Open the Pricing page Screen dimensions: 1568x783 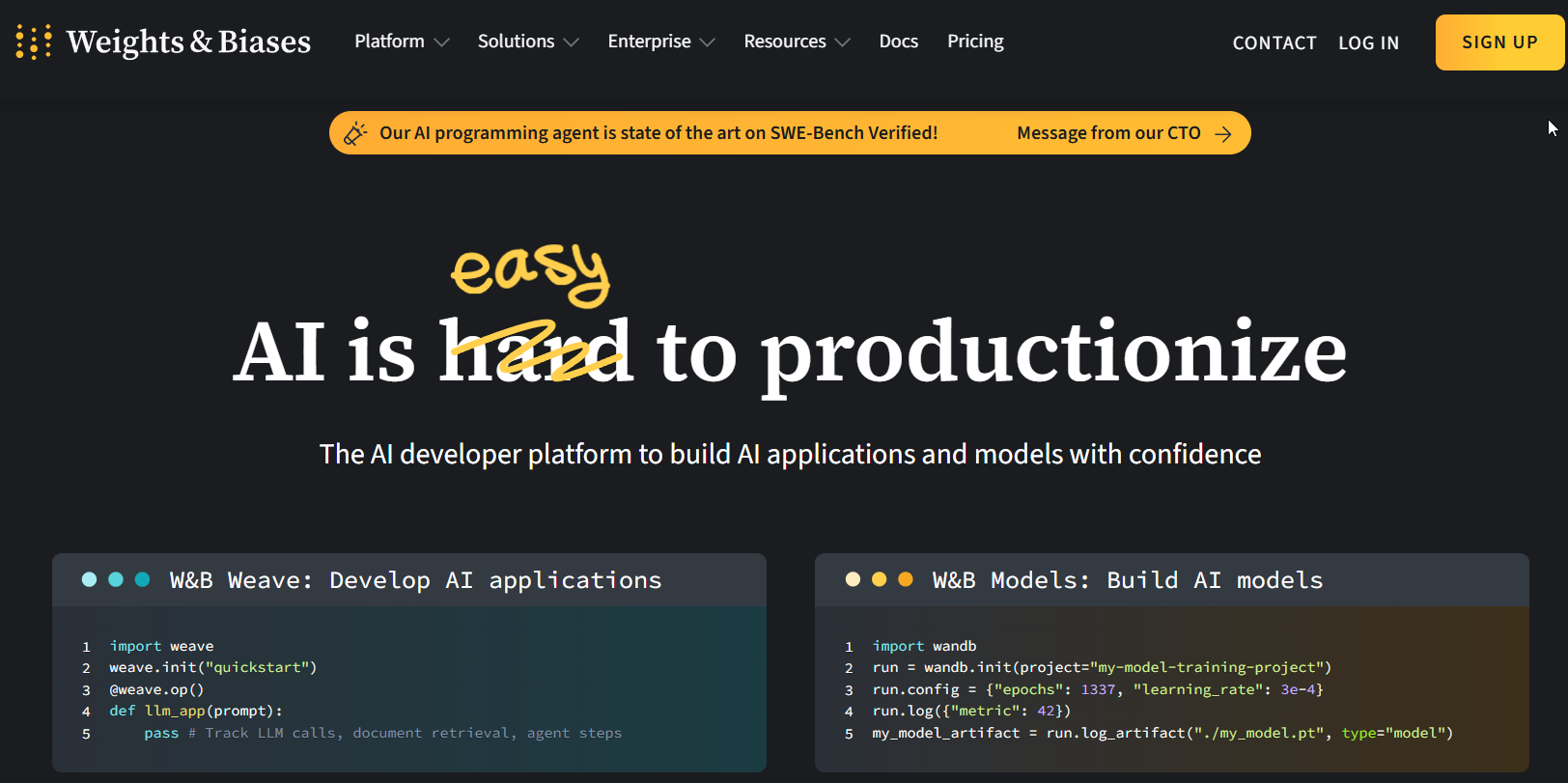[x=975, y=42]
